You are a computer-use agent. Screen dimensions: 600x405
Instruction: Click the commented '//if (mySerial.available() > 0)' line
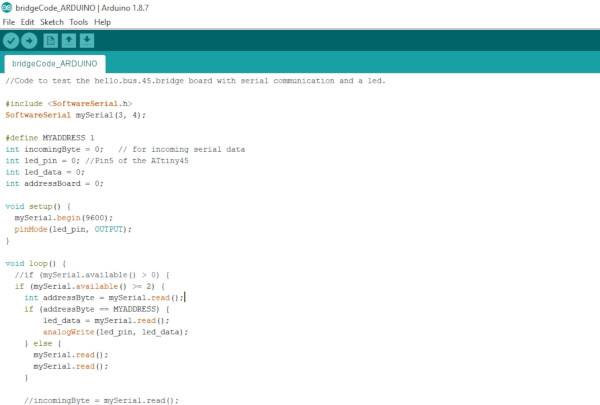pyautogui.click(x=92, y=275)
